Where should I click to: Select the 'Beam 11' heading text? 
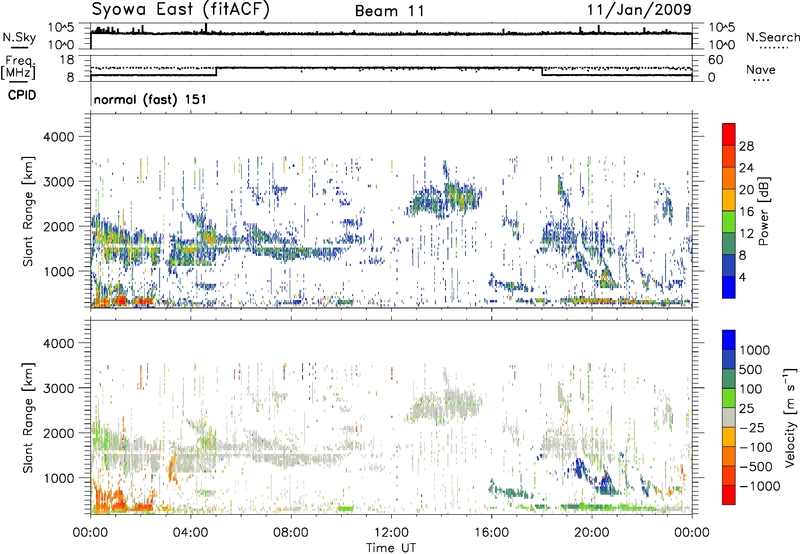(390, 11)
